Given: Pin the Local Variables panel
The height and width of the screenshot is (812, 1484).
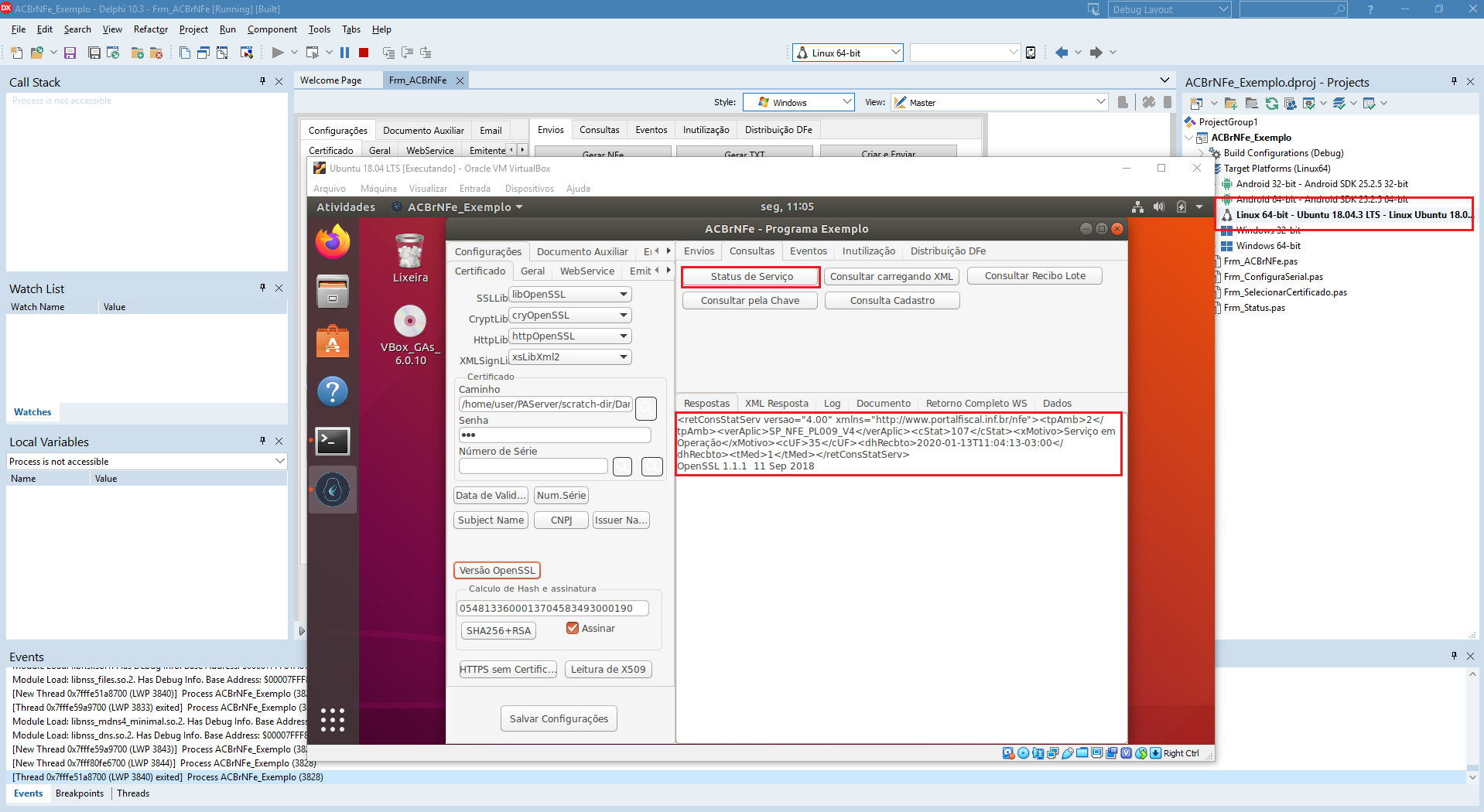Looking at the screenshot, I should (263, 441).
